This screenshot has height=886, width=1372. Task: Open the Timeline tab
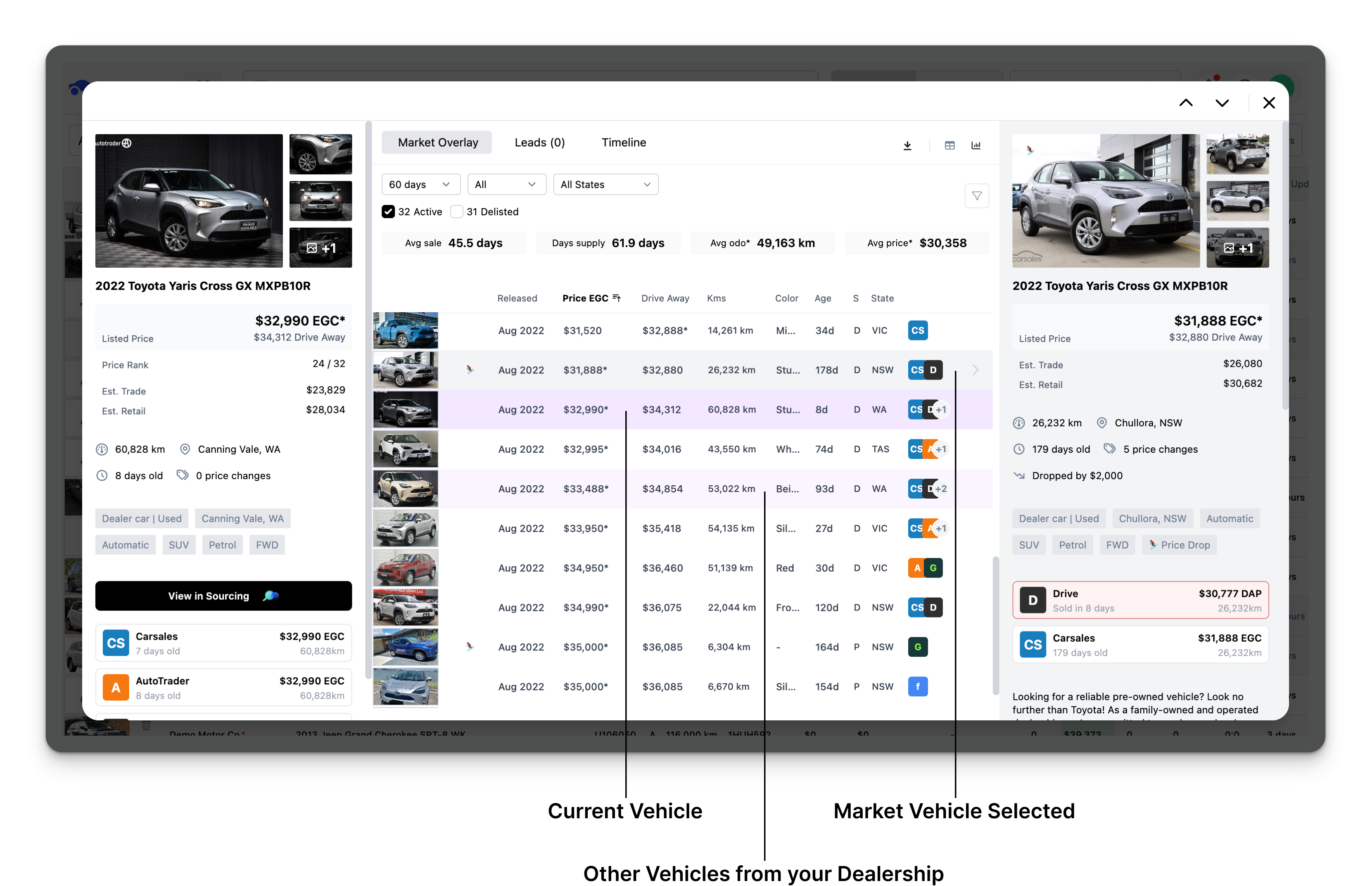[624, 143]
